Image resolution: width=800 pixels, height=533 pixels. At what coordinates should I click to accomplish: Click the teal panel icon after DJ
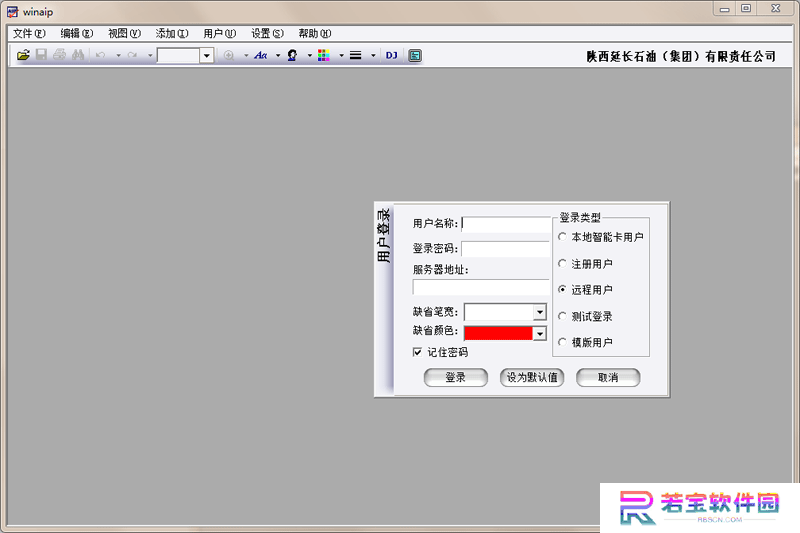[415, 55]
